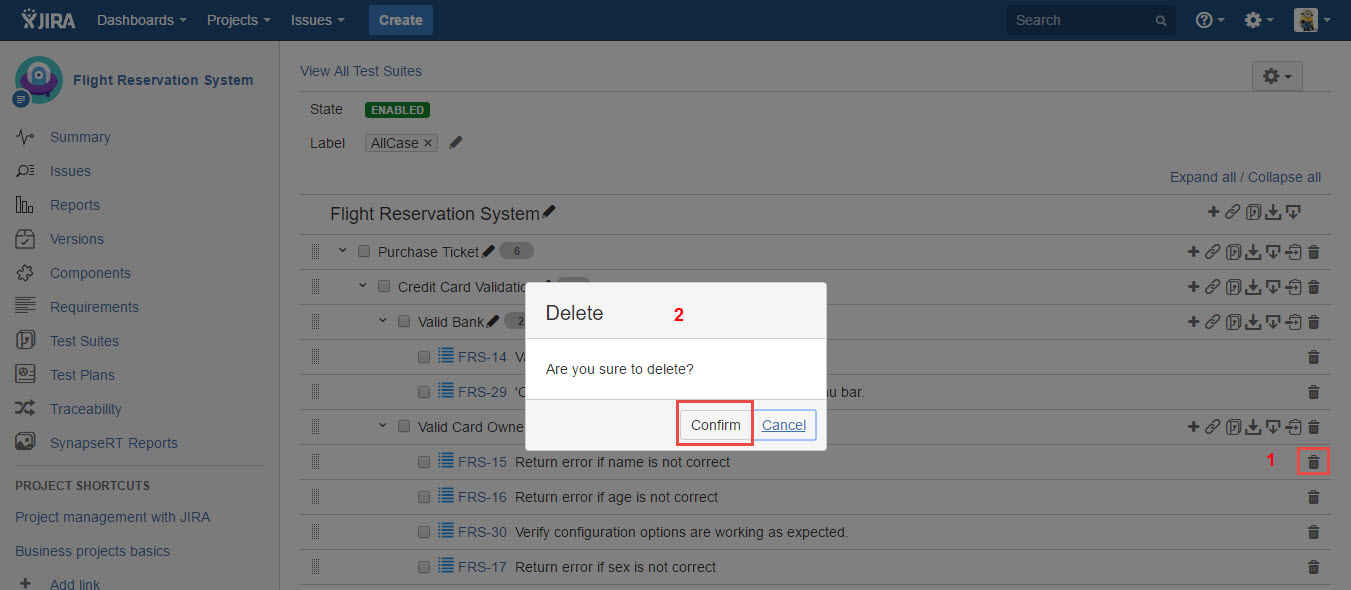The width and height of the screenshot is (1351, 590).
Task: Collapse the Purchase Ticket tree node
Action: click(342, 251)
